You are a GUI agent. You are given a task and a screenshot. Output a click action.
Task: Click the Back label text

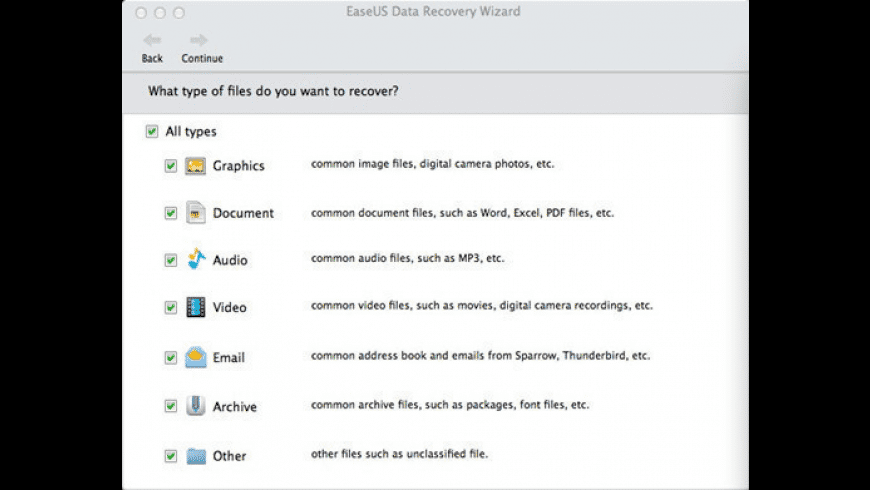tap(152, 58)
